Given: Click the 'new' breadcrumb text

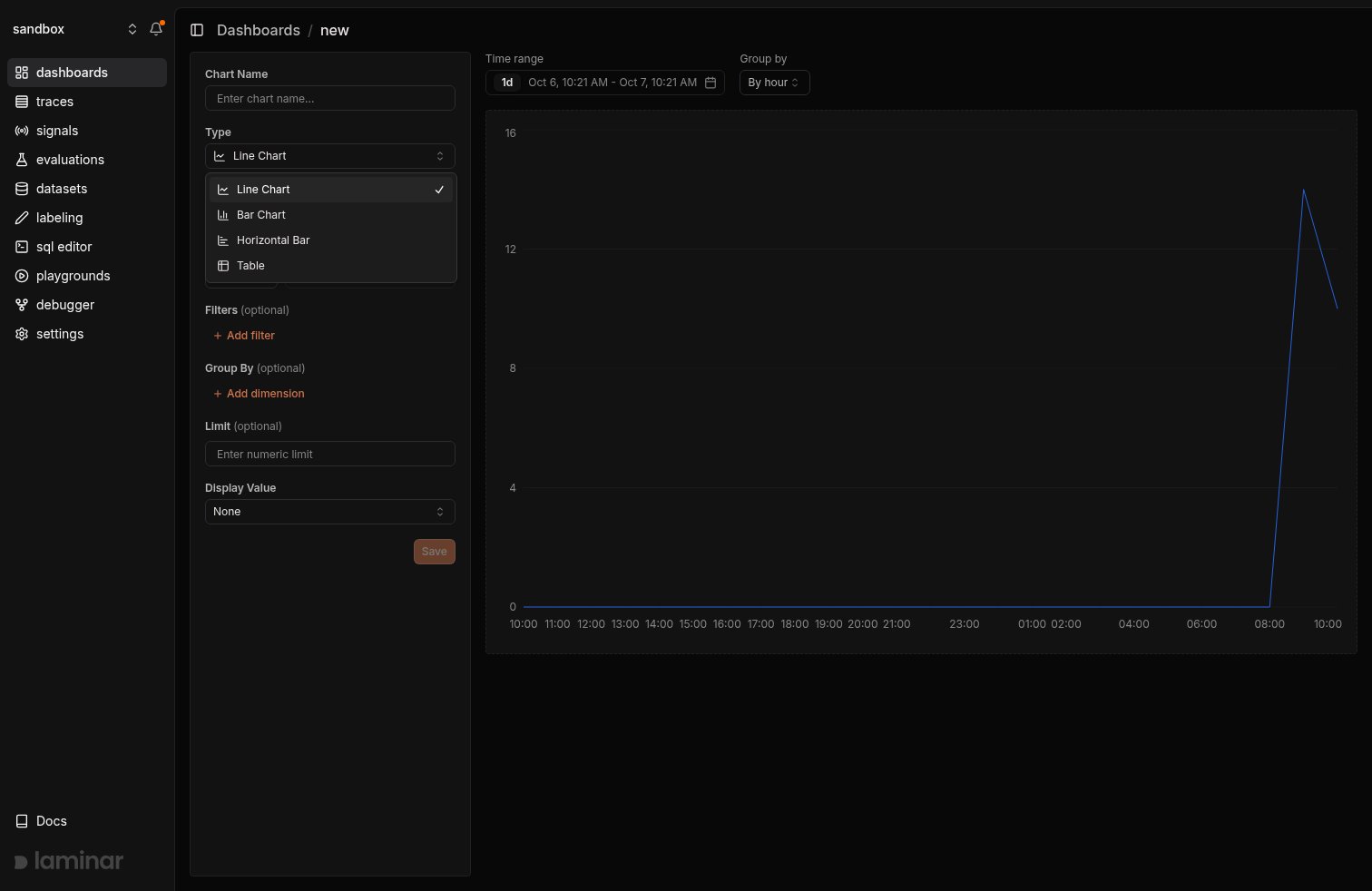Looking at the screenshot, I should click(335, 30).
